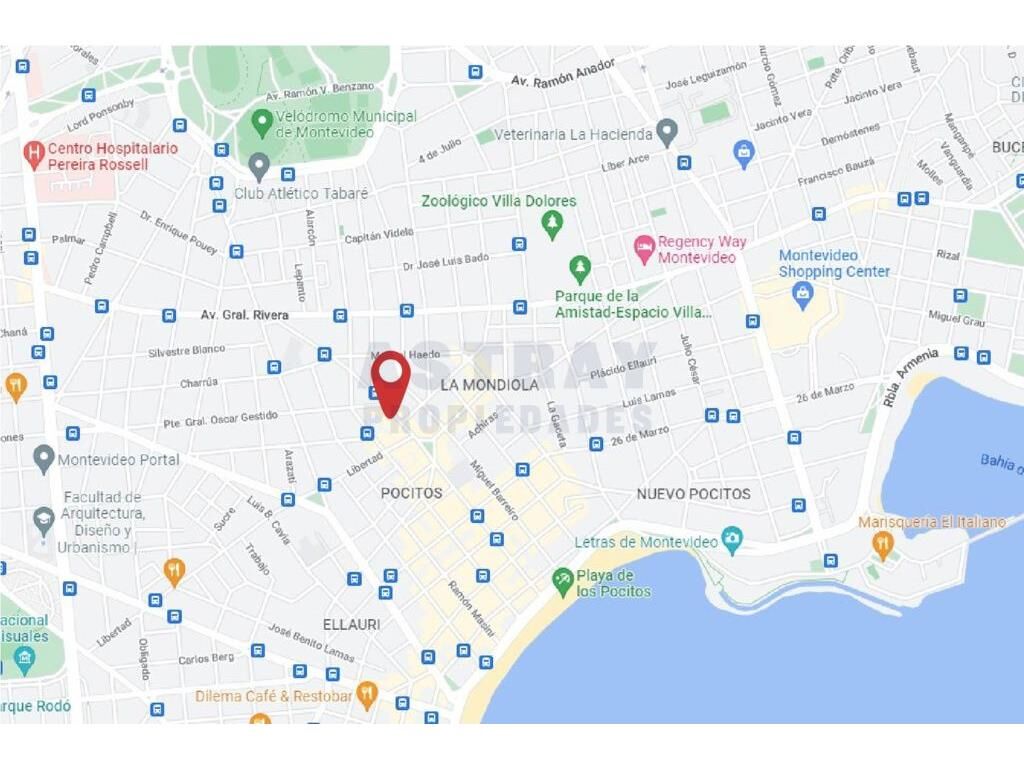Select the Regency Way Montevideo hotel icon
1024x769 pixels.
point(644,250)
